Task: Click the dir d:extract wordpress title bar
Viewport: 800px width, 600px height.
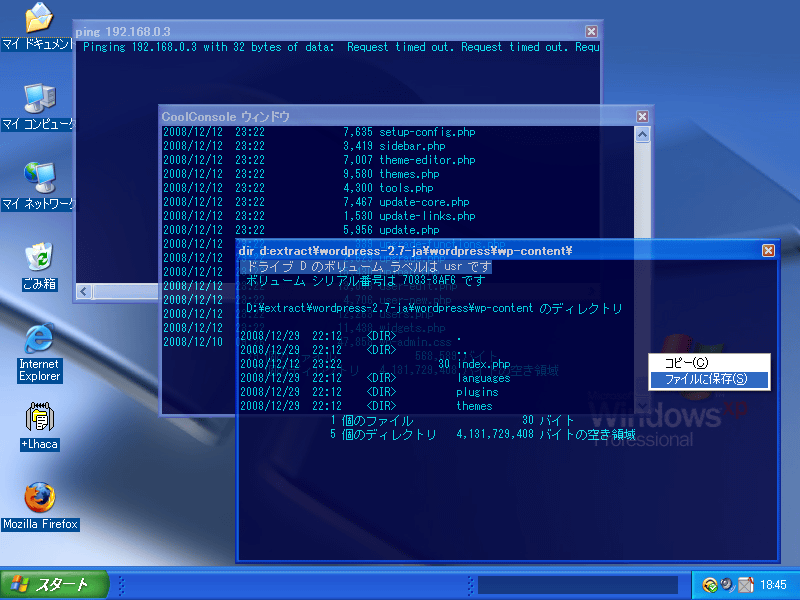Action: (x=499, y=251)
